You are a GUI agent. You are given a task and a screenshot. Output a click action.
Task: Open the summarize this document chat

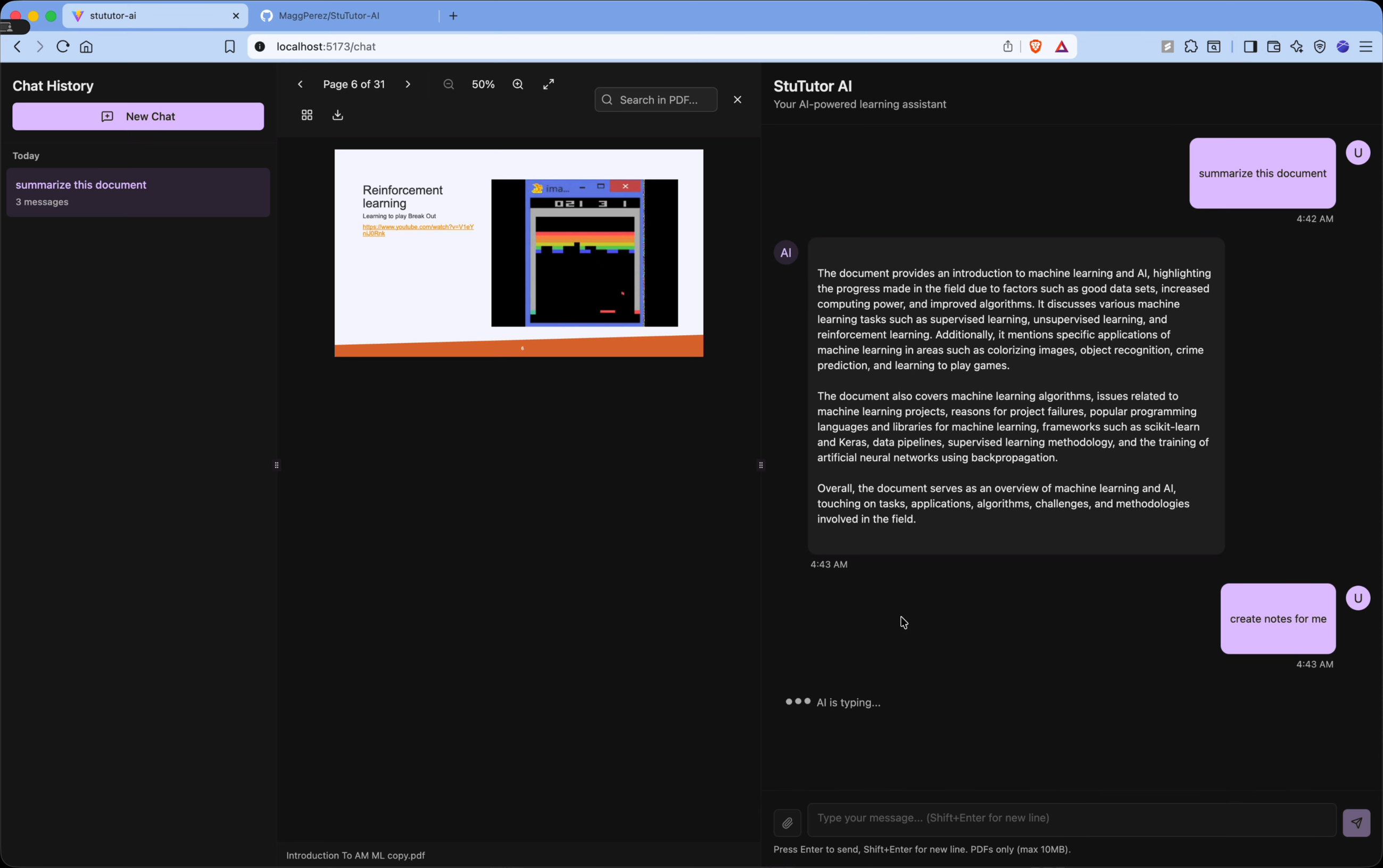click(138, 192)
